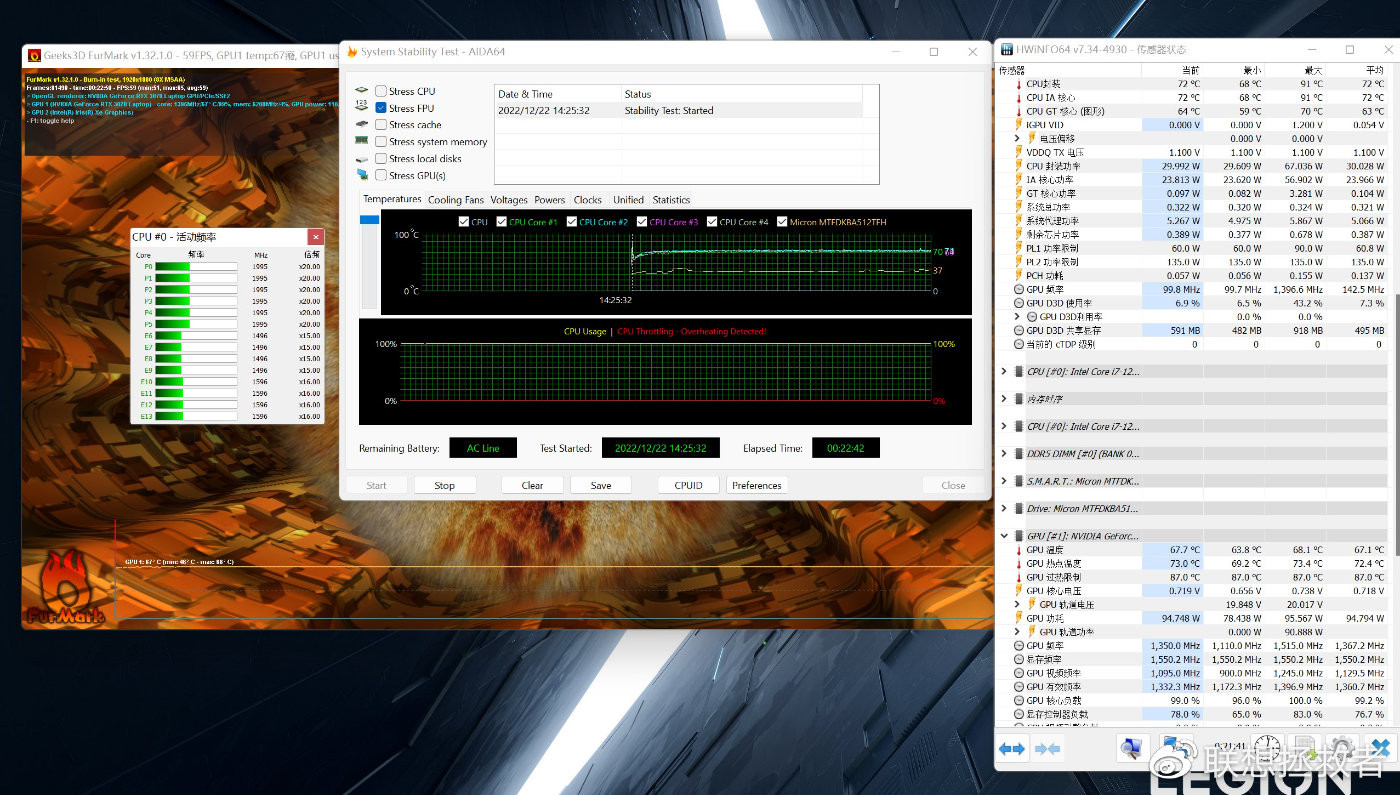1400x795 pixels.
Task: Click RAM module icon beside Stress system memory
Action: tap(362, 142)
